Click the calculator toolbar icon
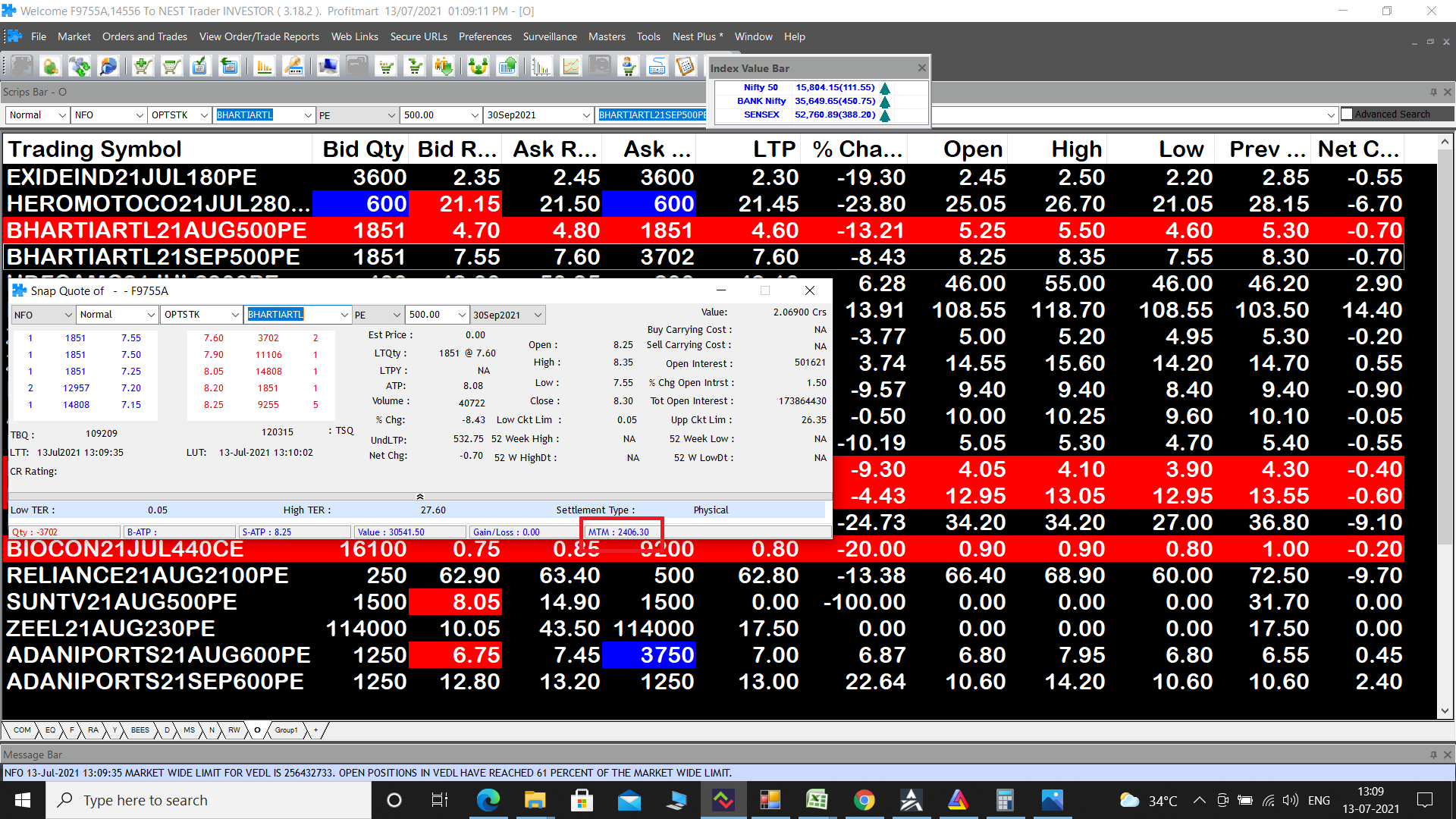1456x819 pixels. [686, 67]
